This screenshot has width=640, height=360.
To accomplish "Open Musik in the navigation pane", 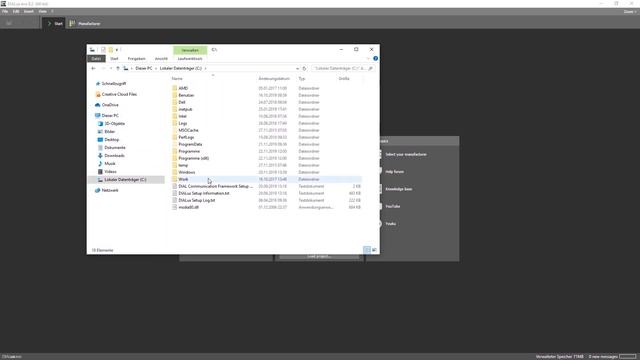I will point(110,164).
